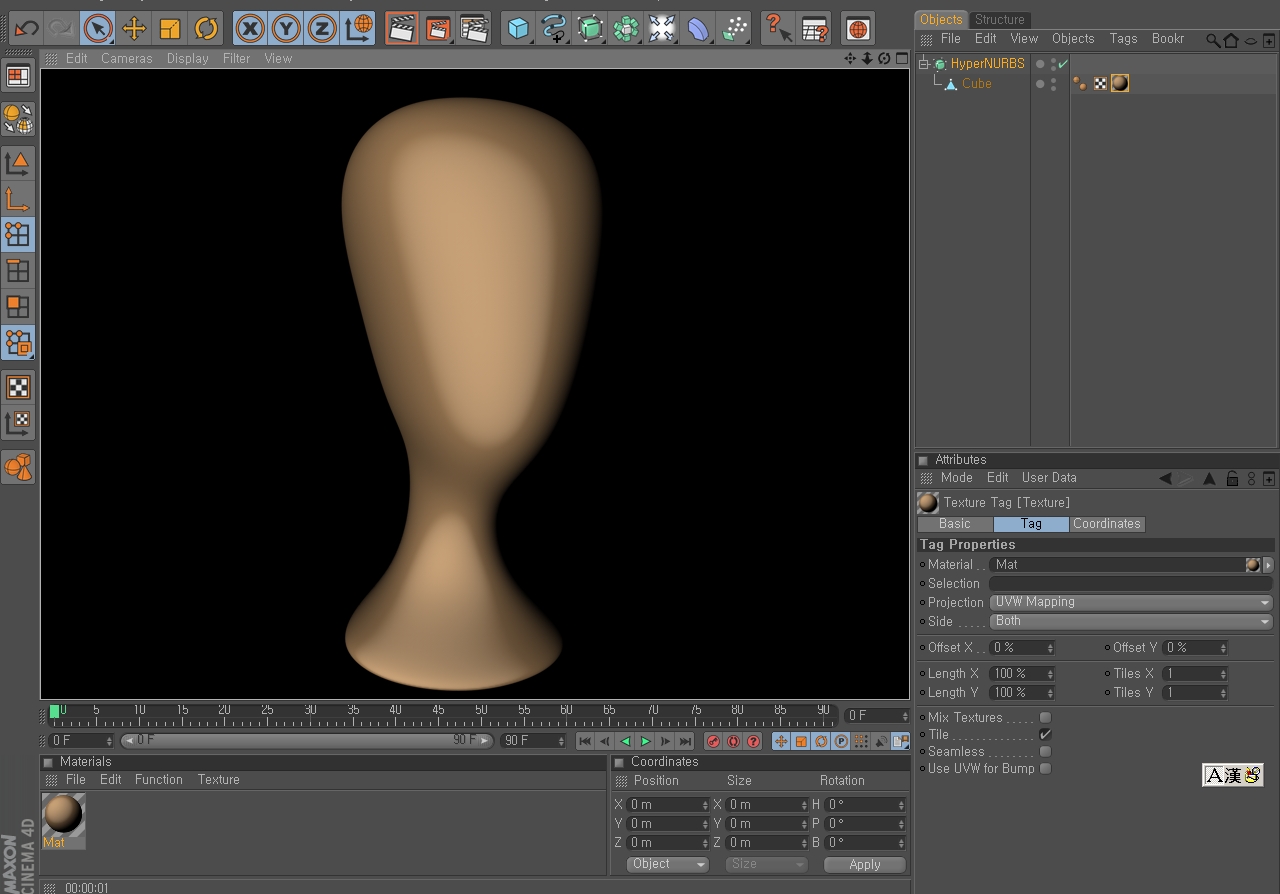
Task: Open the array modeling objects icon
Action: pos(626,28)
